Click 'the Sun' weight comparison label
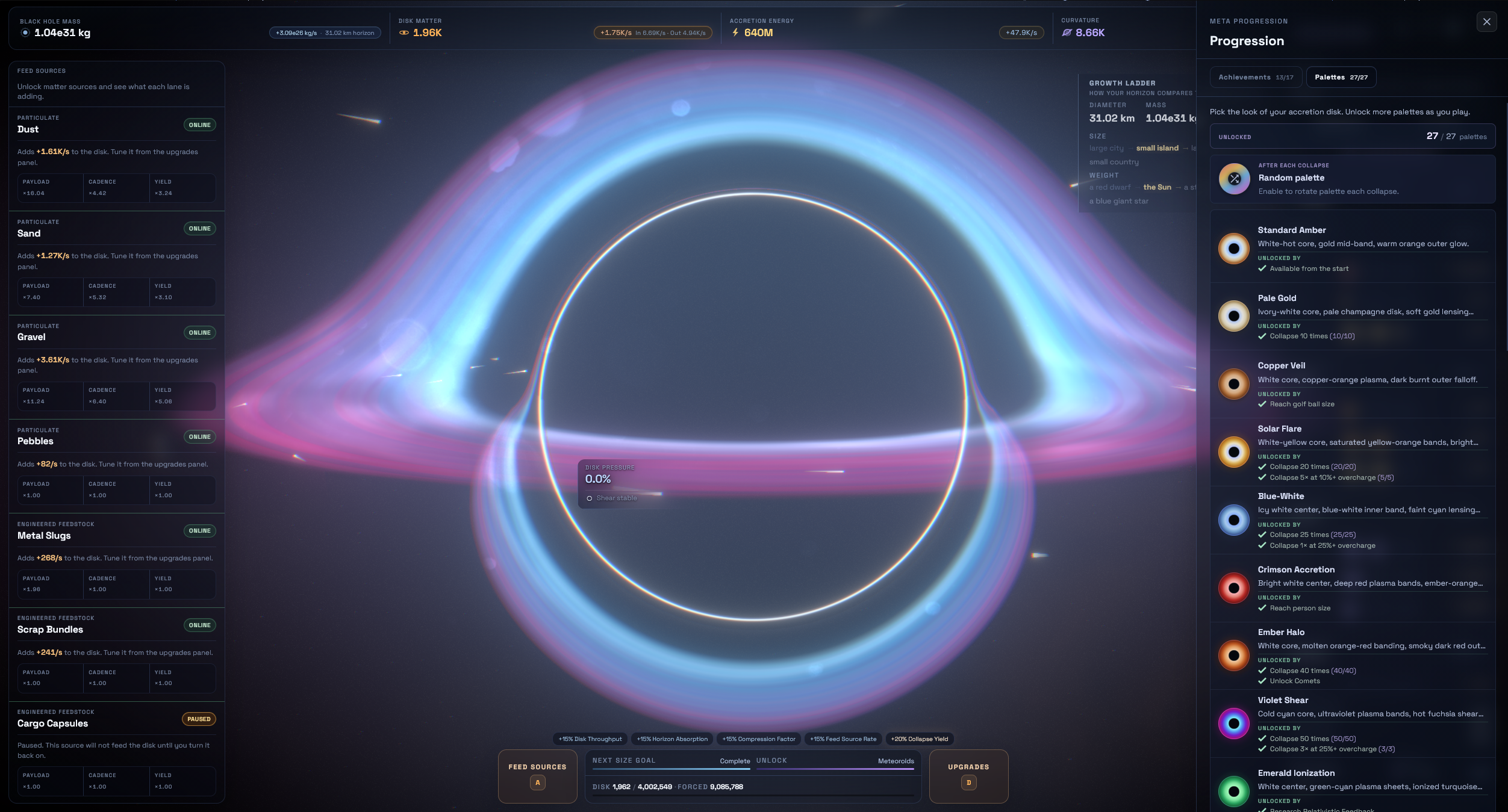 point(1157,187)
